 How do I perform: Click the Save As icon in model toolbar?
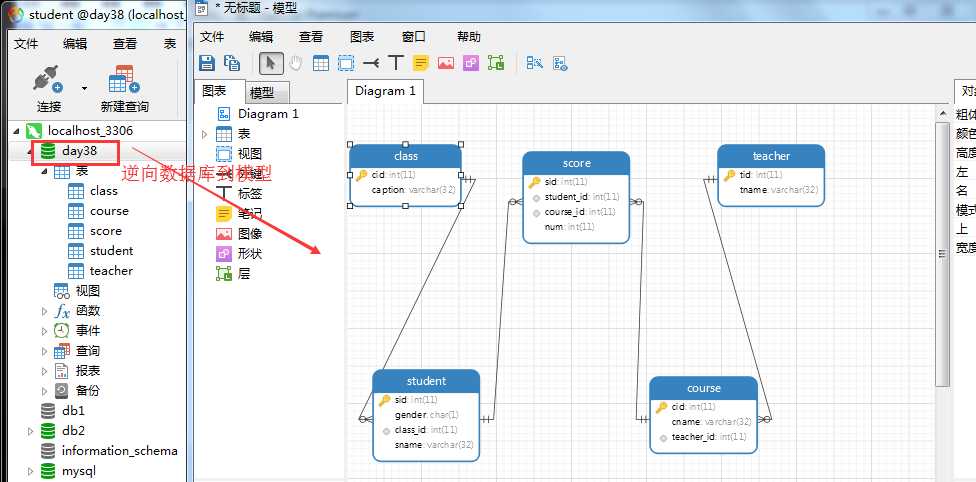click(232, 63)
